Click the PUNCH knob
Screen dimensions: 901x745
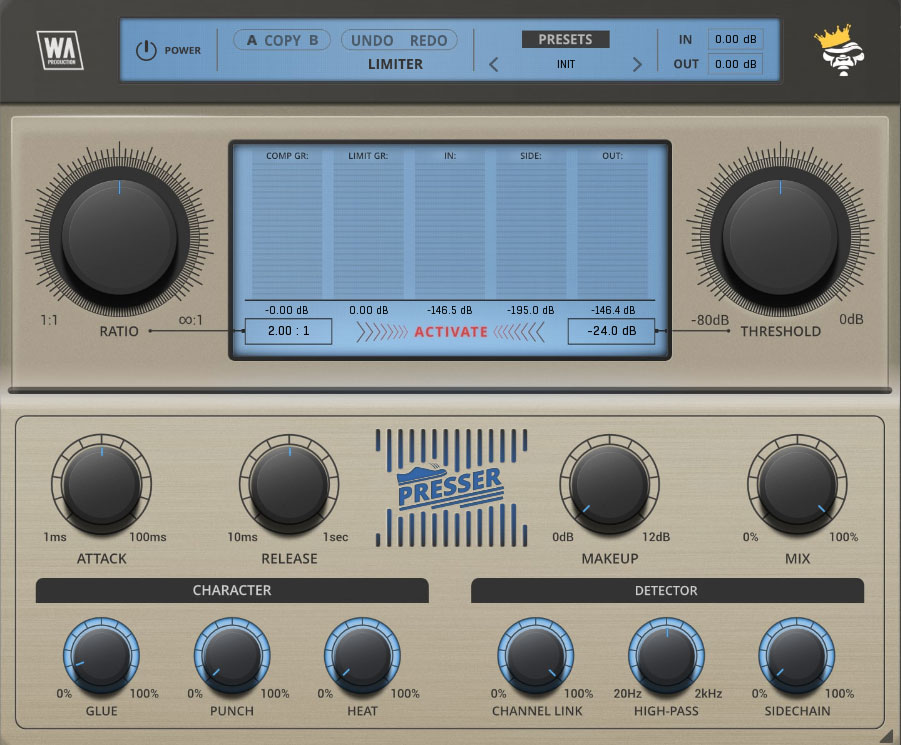point(232,655)
